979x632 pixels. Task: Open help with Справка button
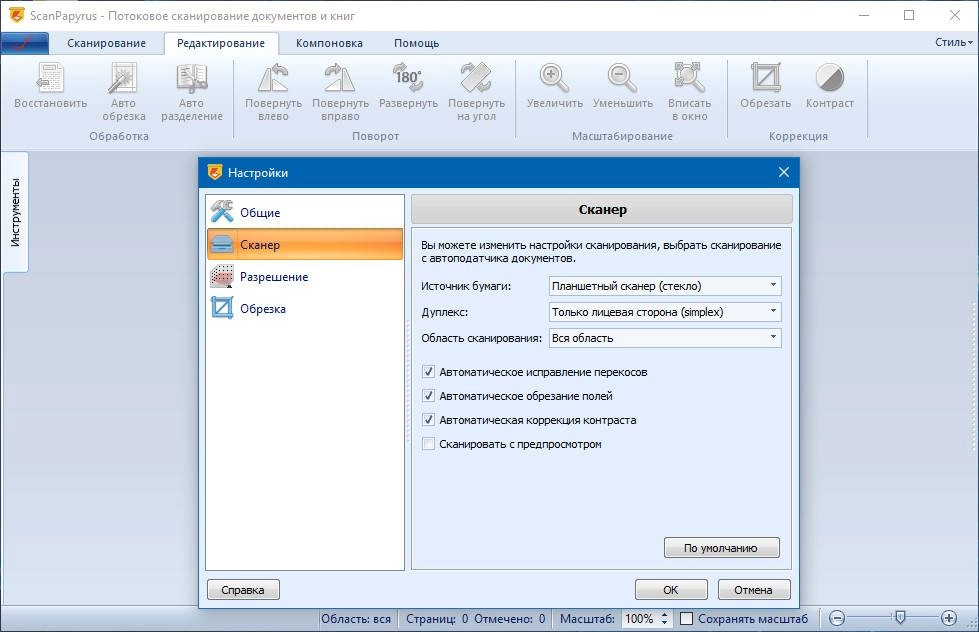point(243,590)
